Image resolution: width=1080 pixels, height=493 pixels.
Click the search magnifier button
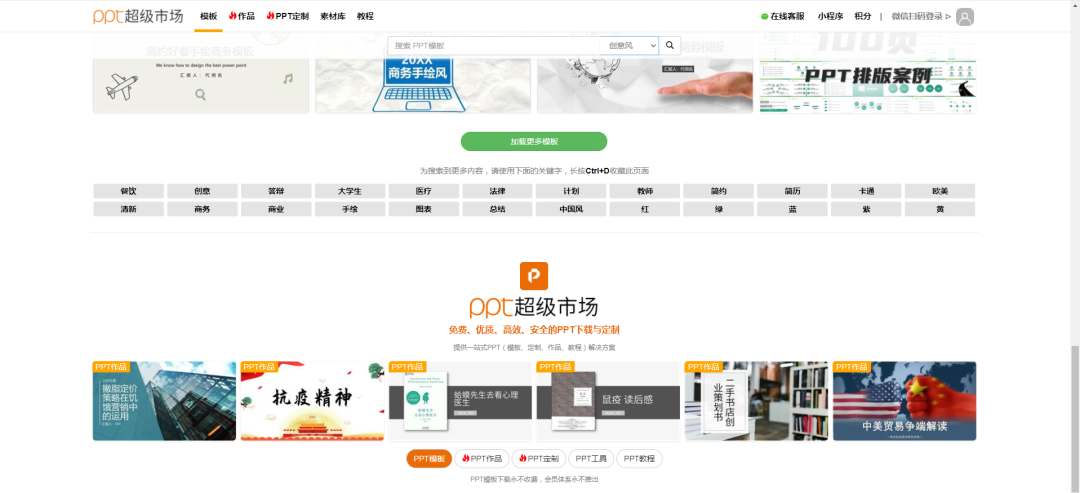(669, 45)
